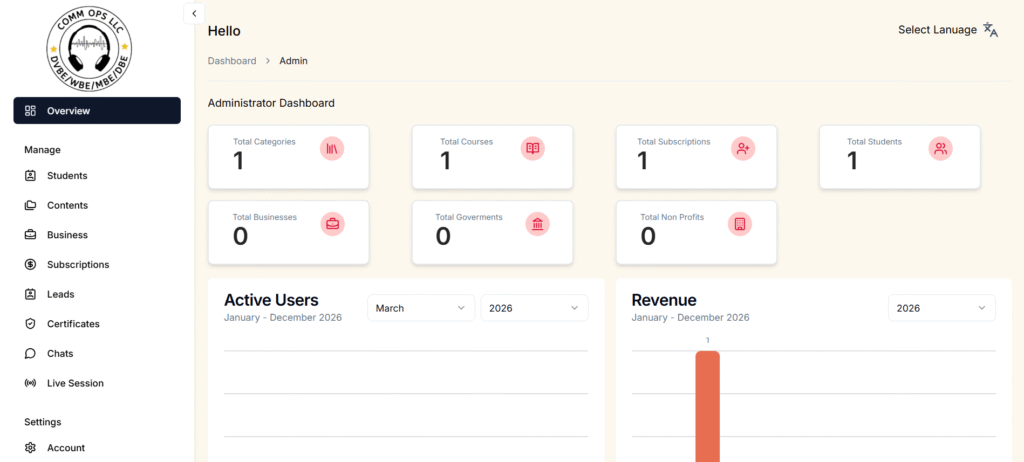Open the Live Session menu item
Image resolution: width=1024 pixels, height=462 pixels.
(74, 383)
